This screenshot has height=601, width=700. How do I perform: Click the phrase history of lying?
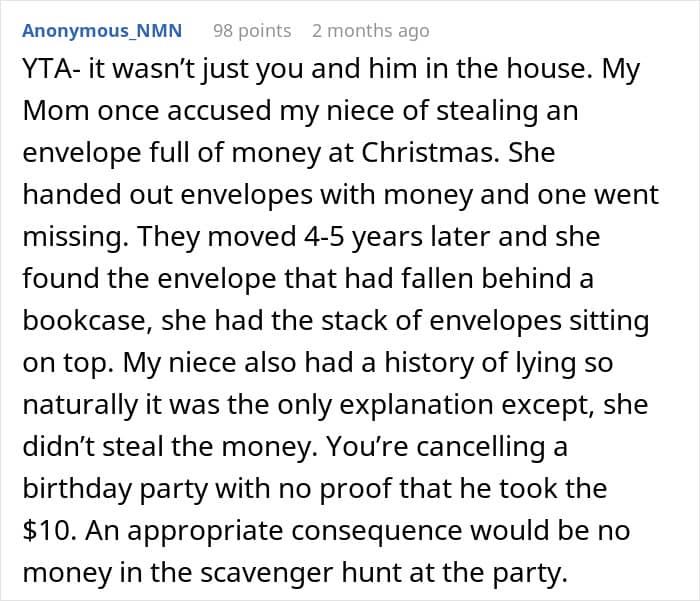[450, 364]
